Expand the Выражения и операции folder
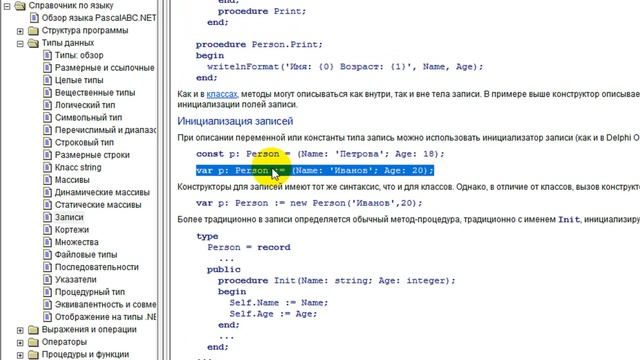640x360 pixels. tap(20, 330)
